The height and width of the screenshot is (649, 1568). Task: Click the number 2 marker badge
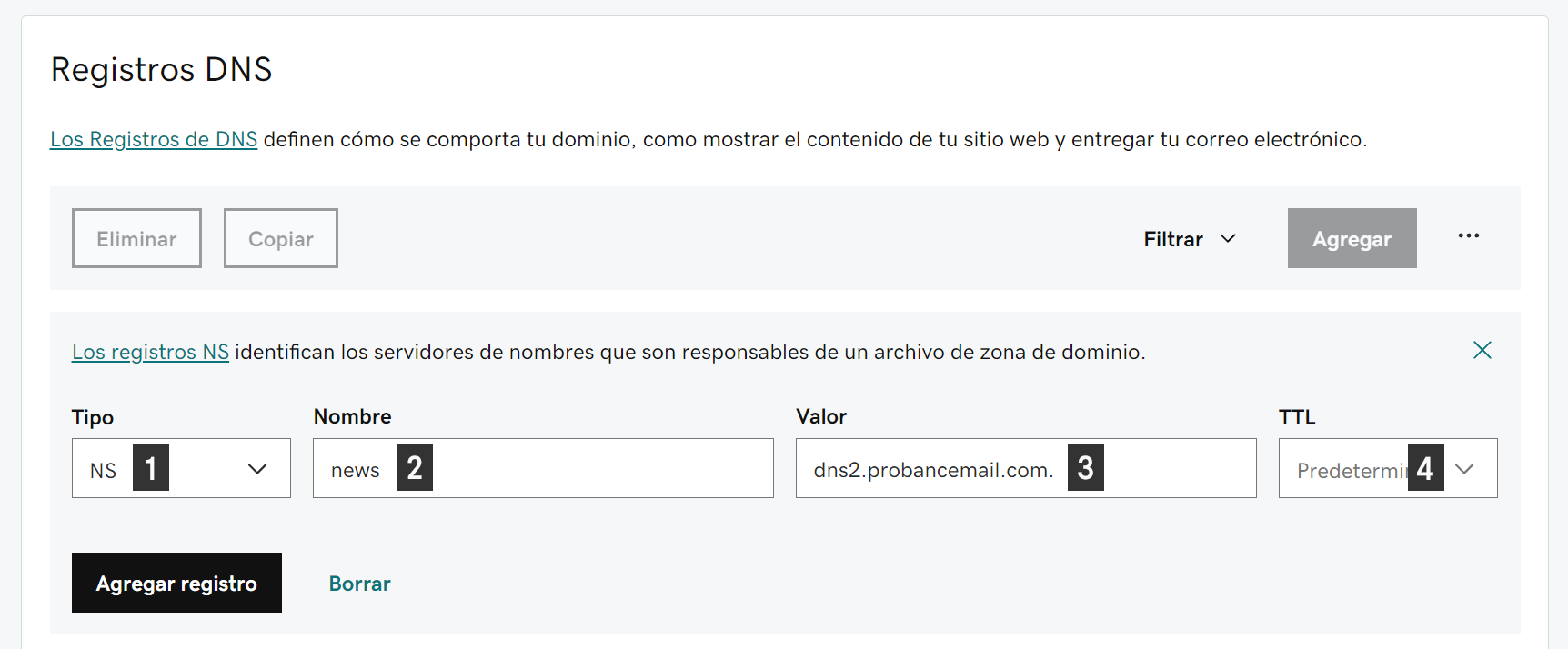click(x=415, y=468)
